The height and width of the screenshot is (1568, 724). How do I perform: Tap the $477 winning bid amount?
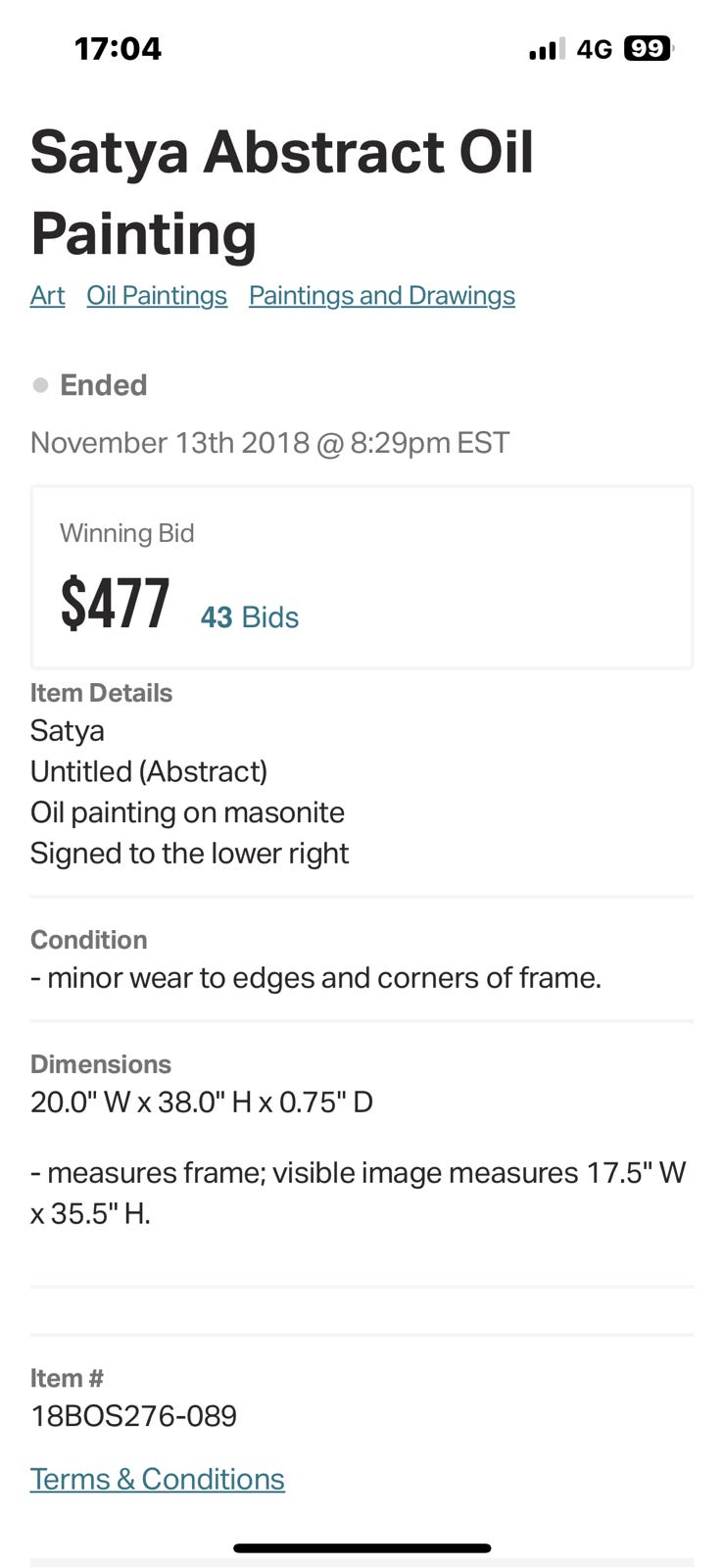click(x=115, y=604)
